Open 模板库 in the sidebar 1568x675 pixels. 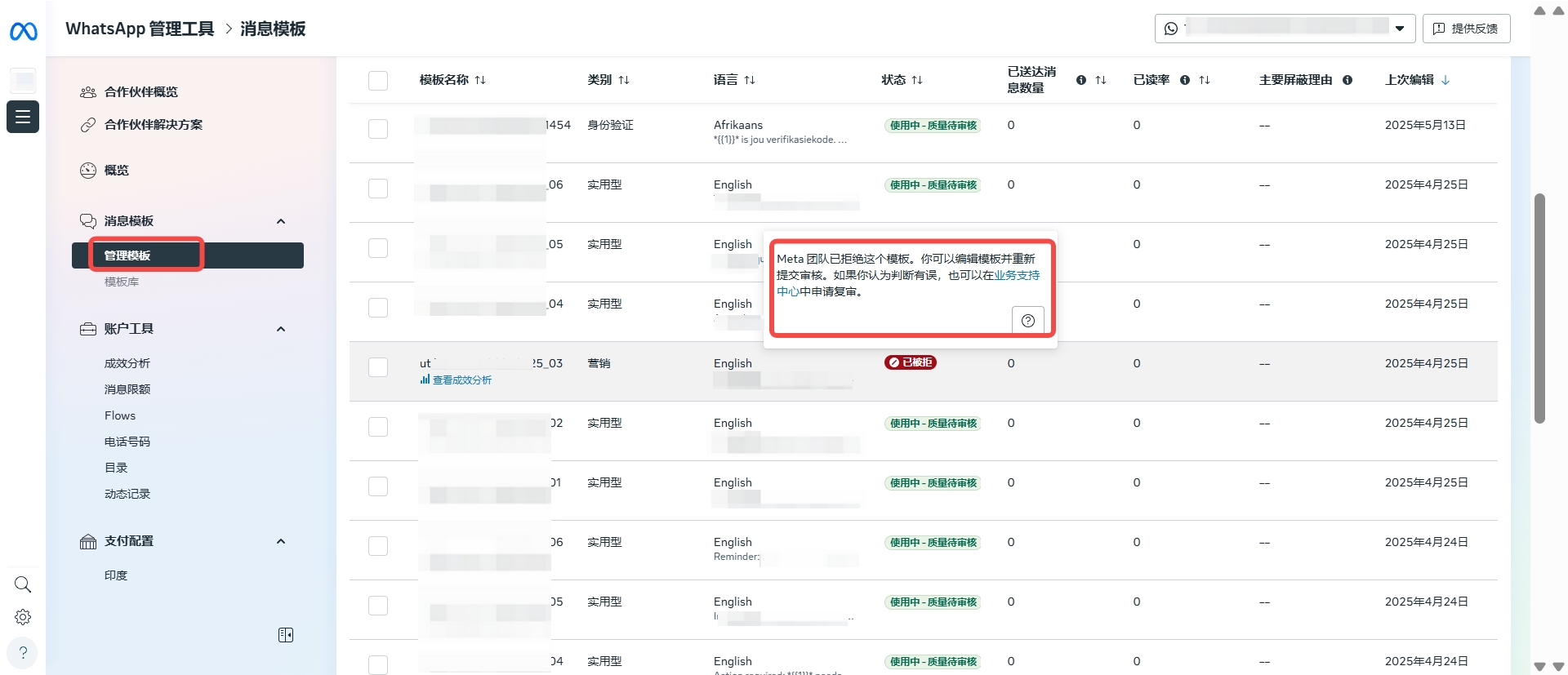pyautogui.click(x=122, y=282)
